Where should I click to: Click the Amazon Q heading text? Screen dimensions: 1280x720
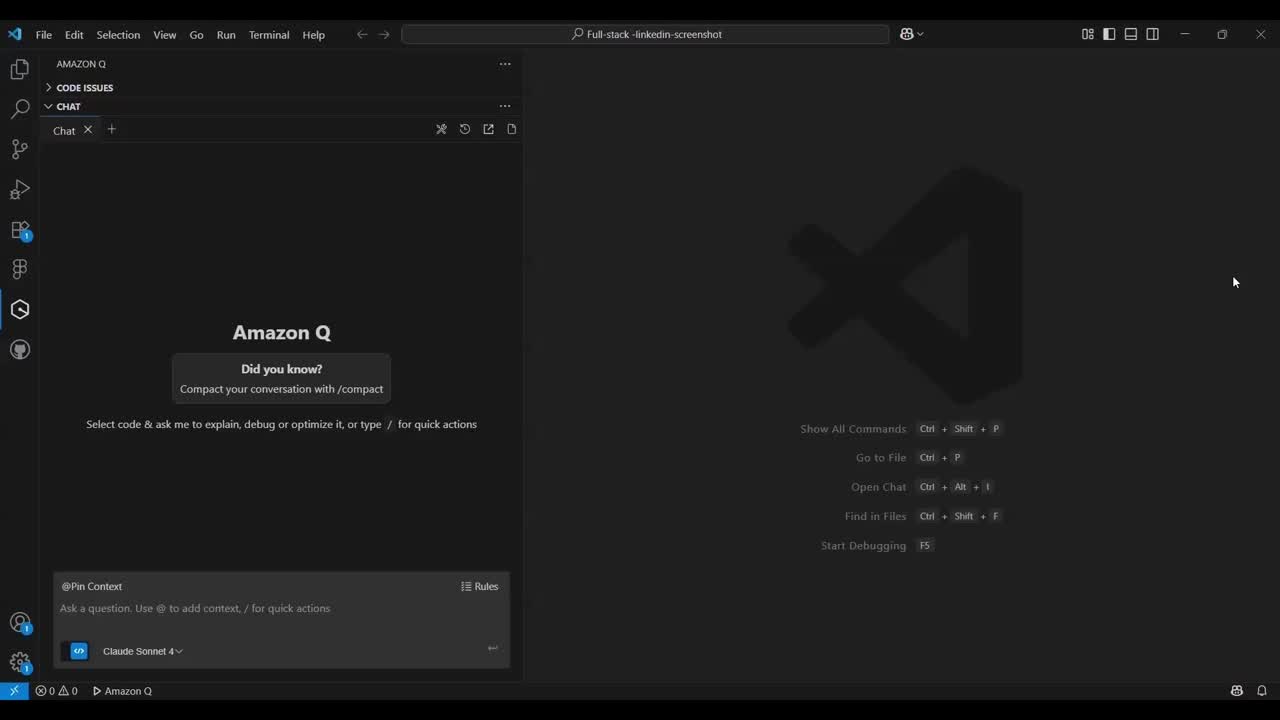(281, 333)
